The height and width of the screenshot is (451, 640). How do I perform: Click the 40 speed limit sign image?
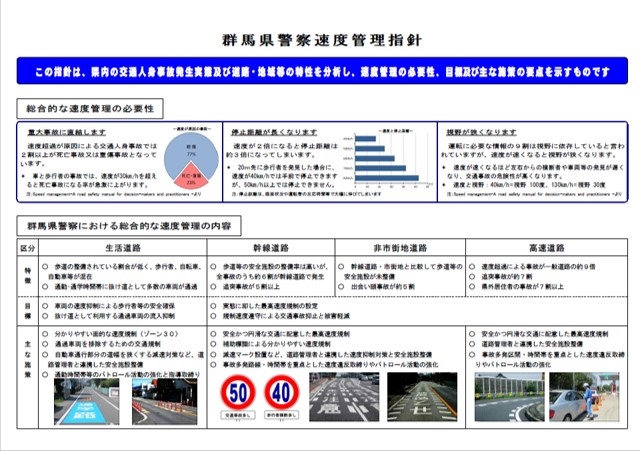(x=282, y=393)
